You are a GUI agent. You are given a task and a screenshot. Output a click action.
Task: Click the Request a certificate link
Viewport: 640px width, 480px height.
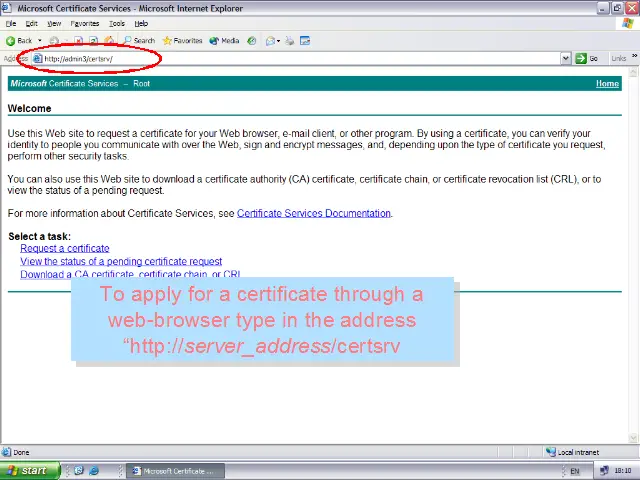click(64, 248)
